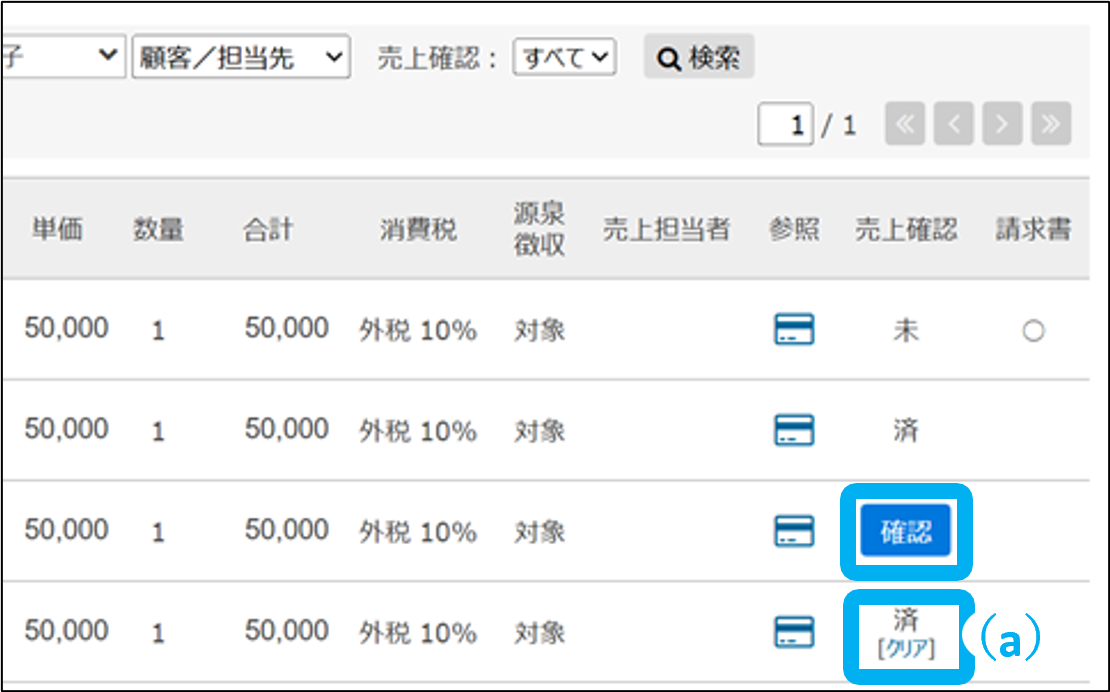Go to previous page arrow

coord(953,125)
